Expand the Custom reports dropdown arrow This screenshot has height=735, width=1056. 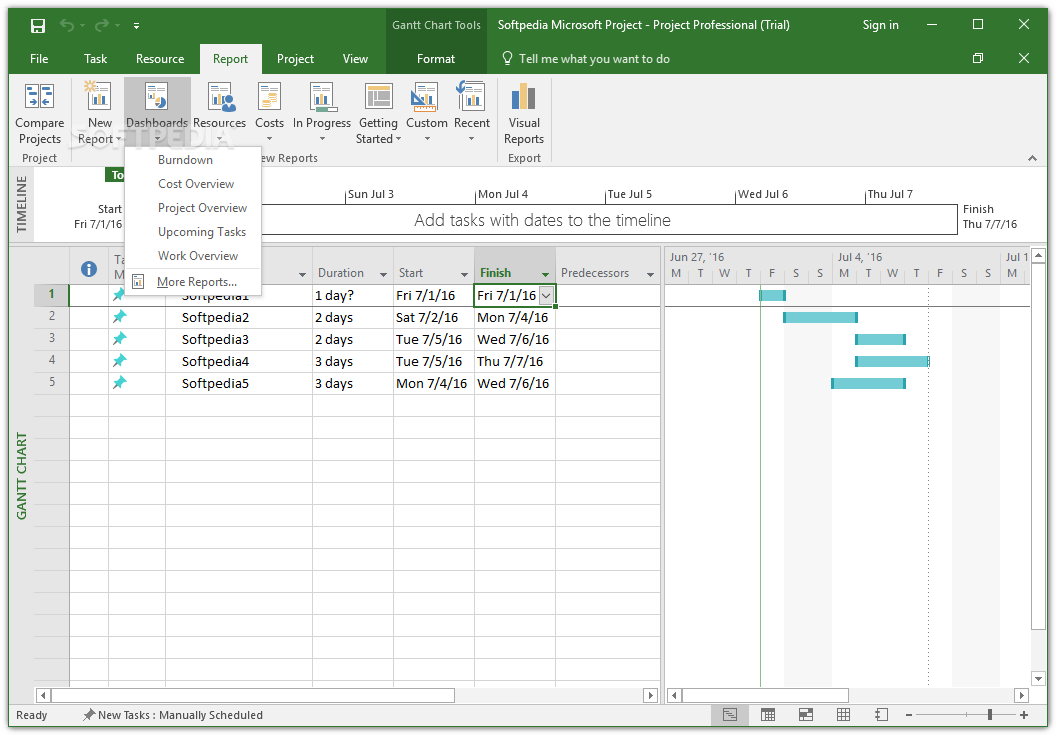pyautogui.click(x=427, y=139)
